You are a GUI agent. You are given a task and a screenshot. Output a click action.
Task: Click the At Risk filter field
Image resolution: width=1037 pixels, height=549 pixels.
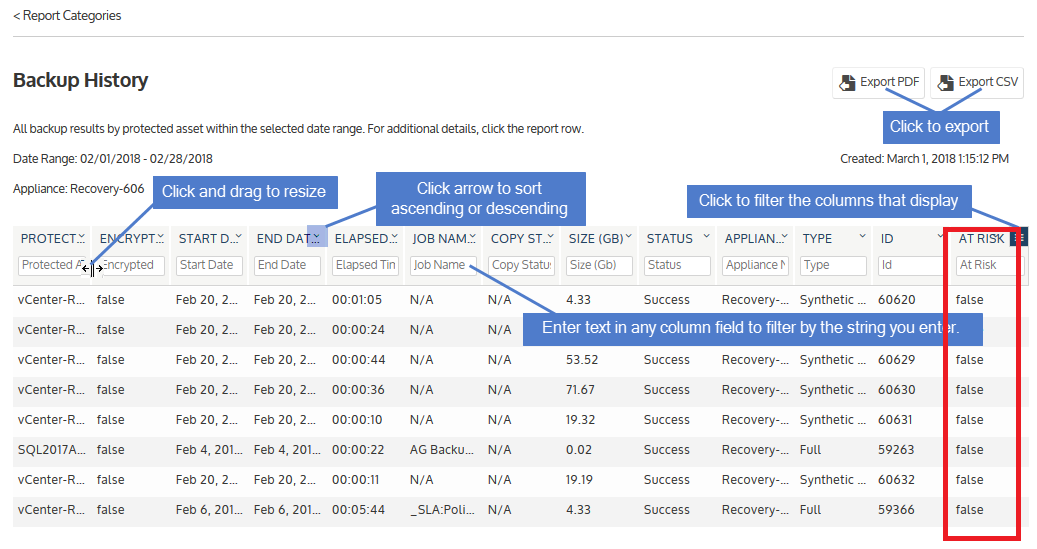pyautogui.click(x=989, y=265)
